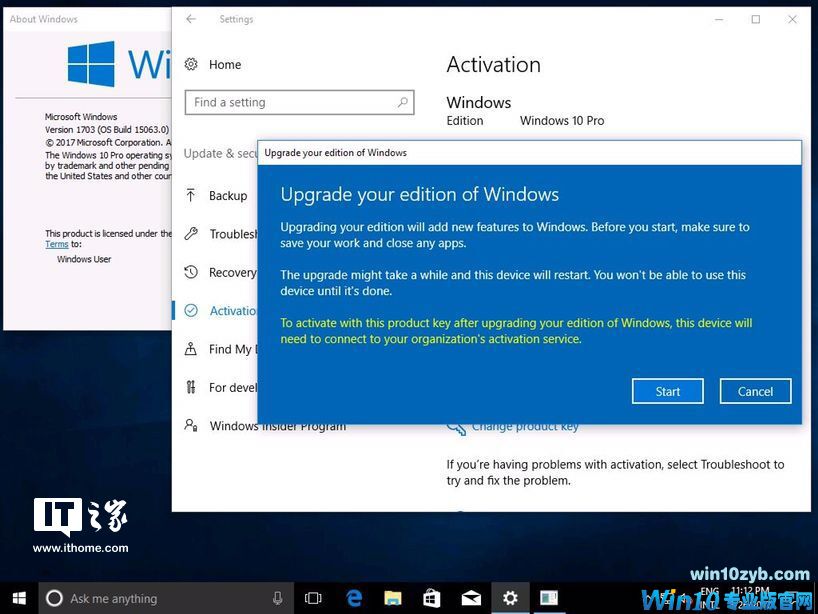Click the Home label in Settings sidebar
This screenshot has width=818, height=614.
pyautogui.click(x=225, y=65)
